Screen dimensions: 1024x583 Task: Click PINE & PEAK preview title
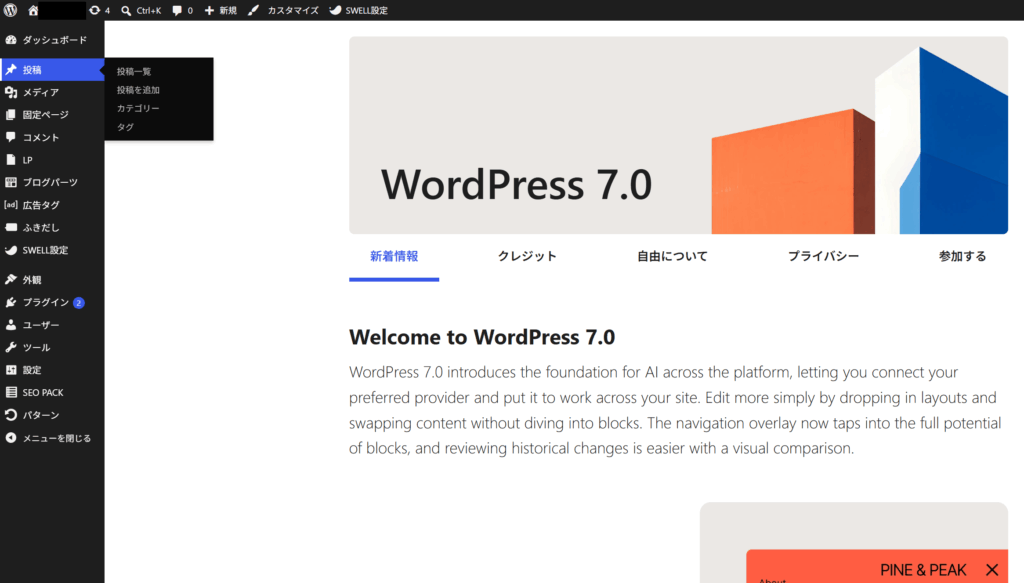tap(923, 570)
